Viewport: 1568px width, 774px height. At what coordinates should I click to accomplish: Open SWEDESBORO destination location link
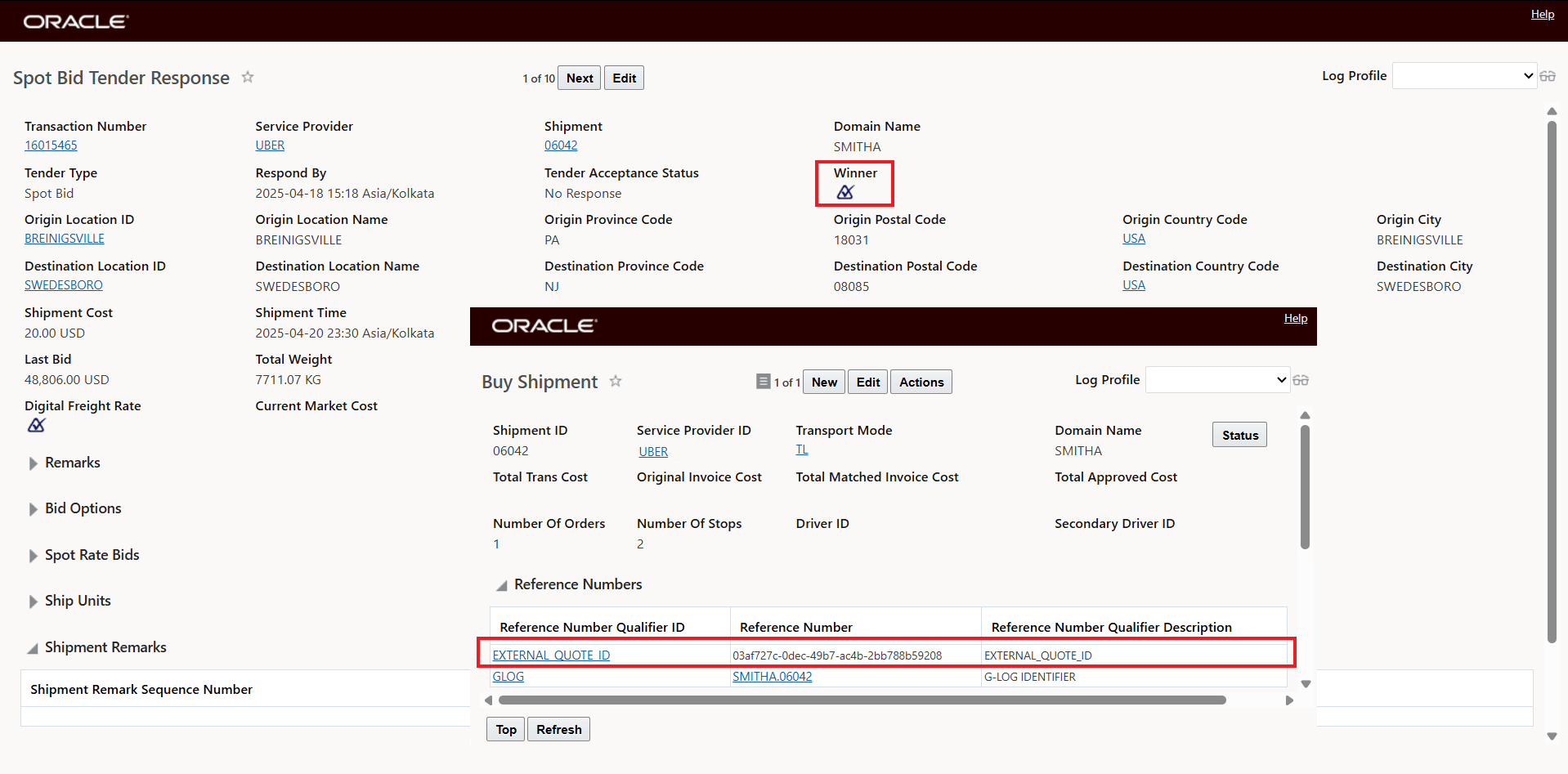(64, 285)
